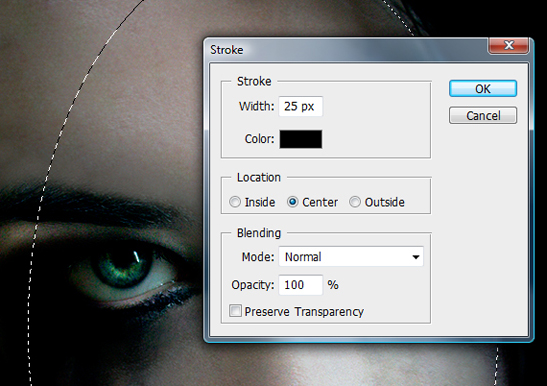
Task: Open the black stroke Color swatch
Action: click(300, 139)
